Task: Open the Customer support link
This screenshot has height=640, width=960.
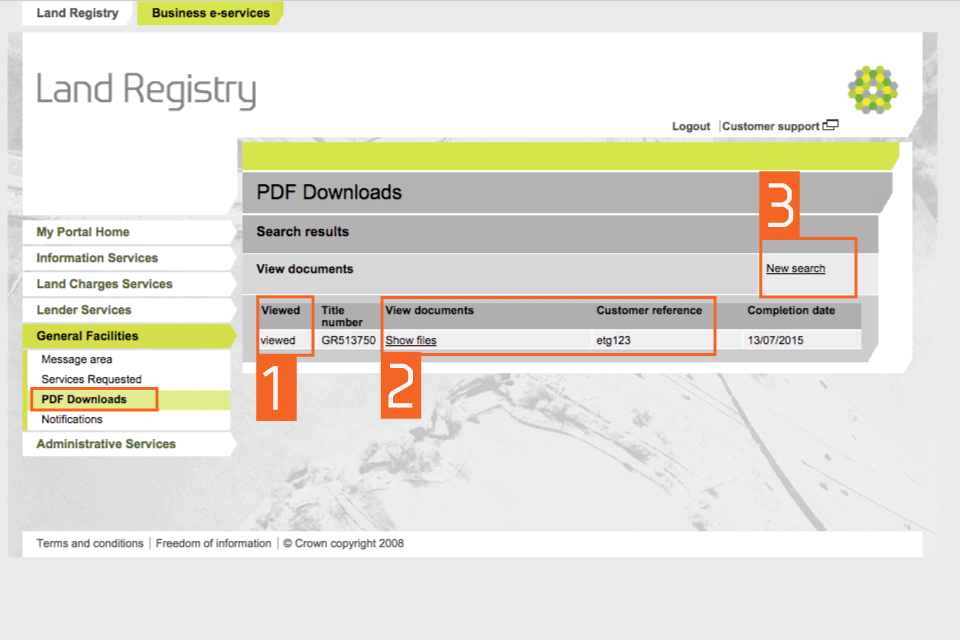Action: tap(770, 126)
